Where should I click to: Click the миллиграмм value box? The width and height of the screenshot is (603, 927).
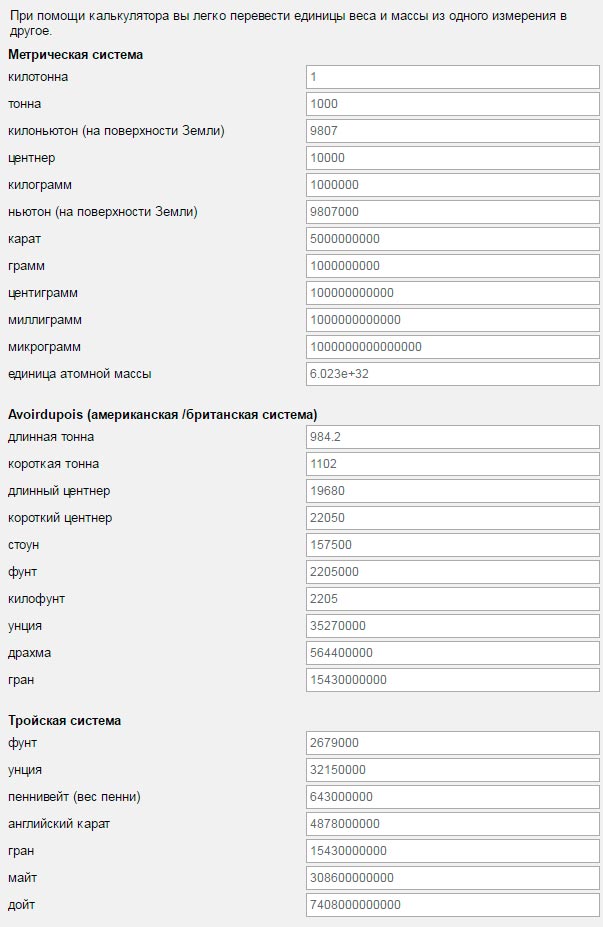(x=453, y=320)
